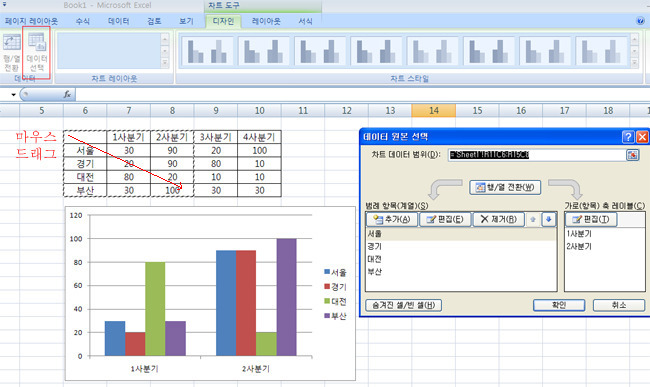Image resolution: width=650 pixels, height=387 pixels.
Task: Click the 4사분기 header cell
Action: coord(259,137)
